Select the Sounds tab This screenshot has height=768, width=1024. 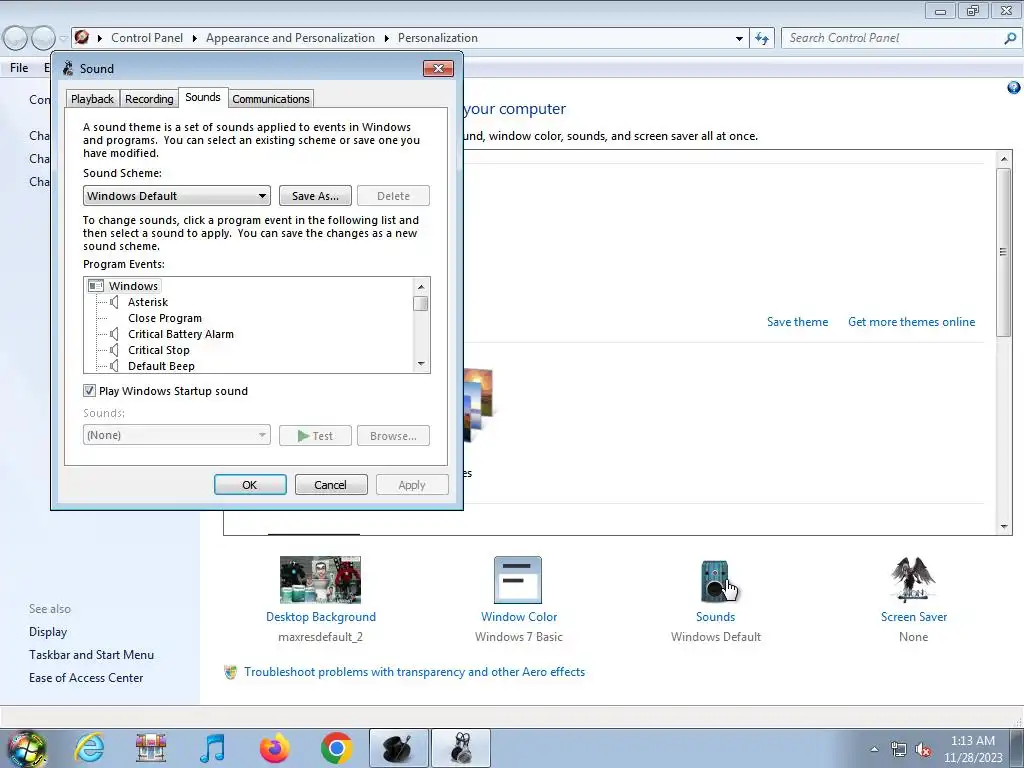(202, 97)
